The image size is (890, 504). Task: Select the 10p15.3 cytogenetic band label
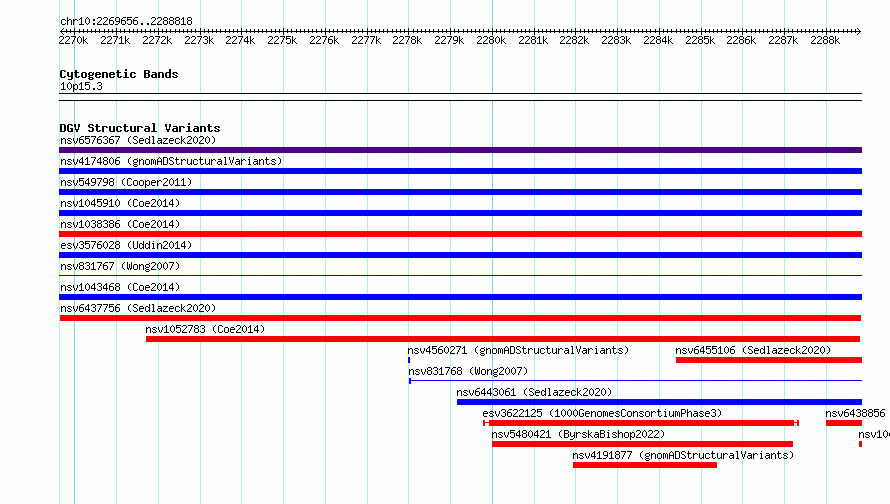click(81, 86)
